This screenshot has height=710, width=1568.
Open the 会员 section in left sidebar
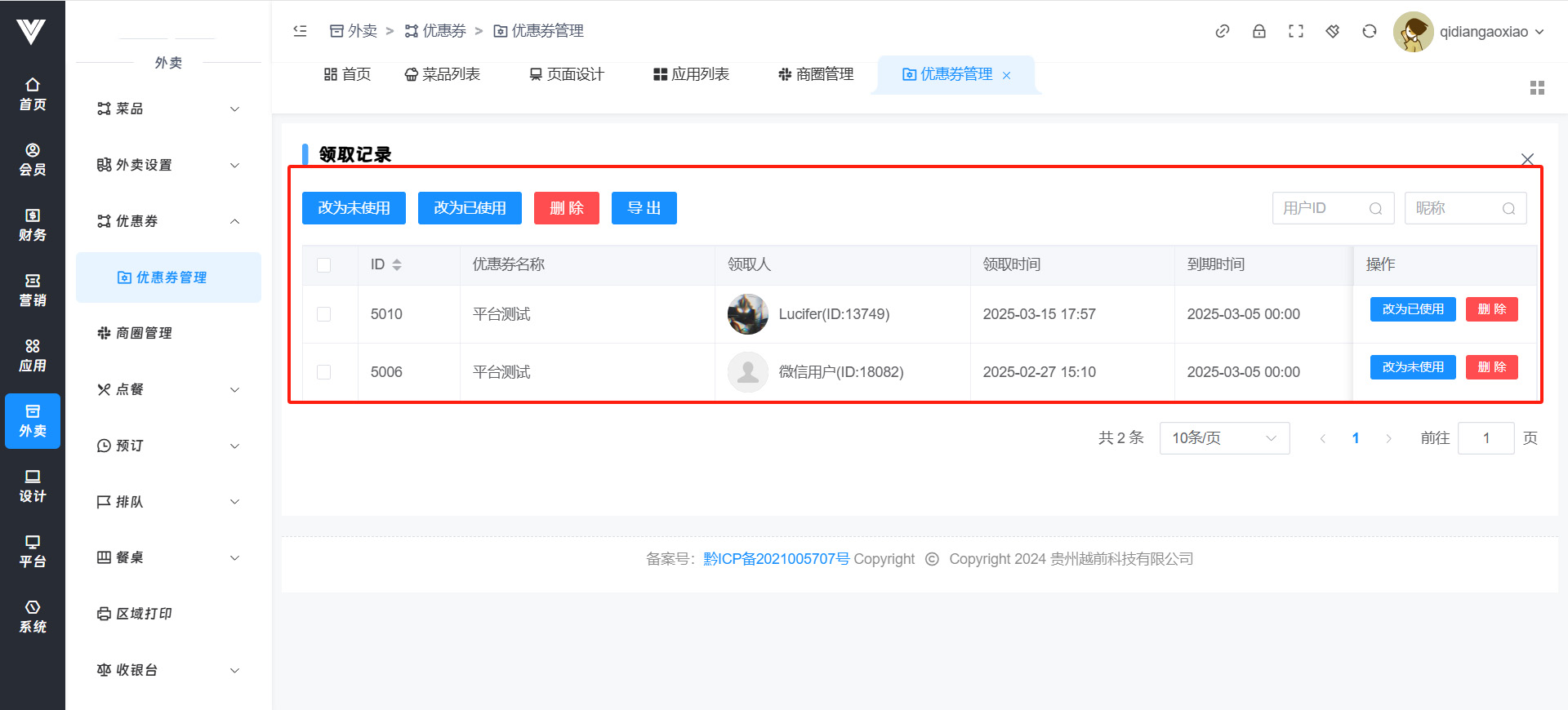[33, 159]
